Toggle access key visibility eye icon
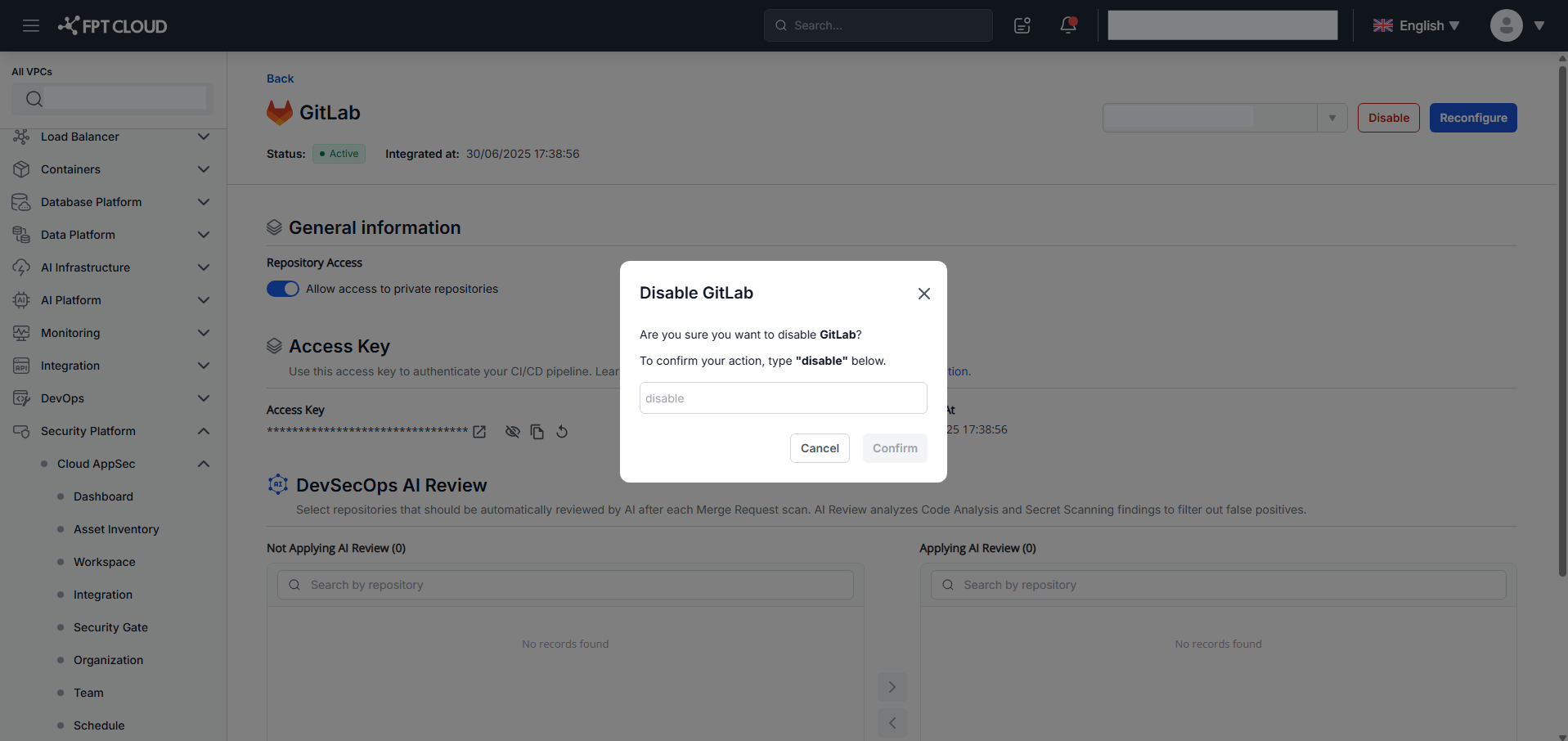The width and height of the screenshot is (1568, 741). [x=513, y=432]
